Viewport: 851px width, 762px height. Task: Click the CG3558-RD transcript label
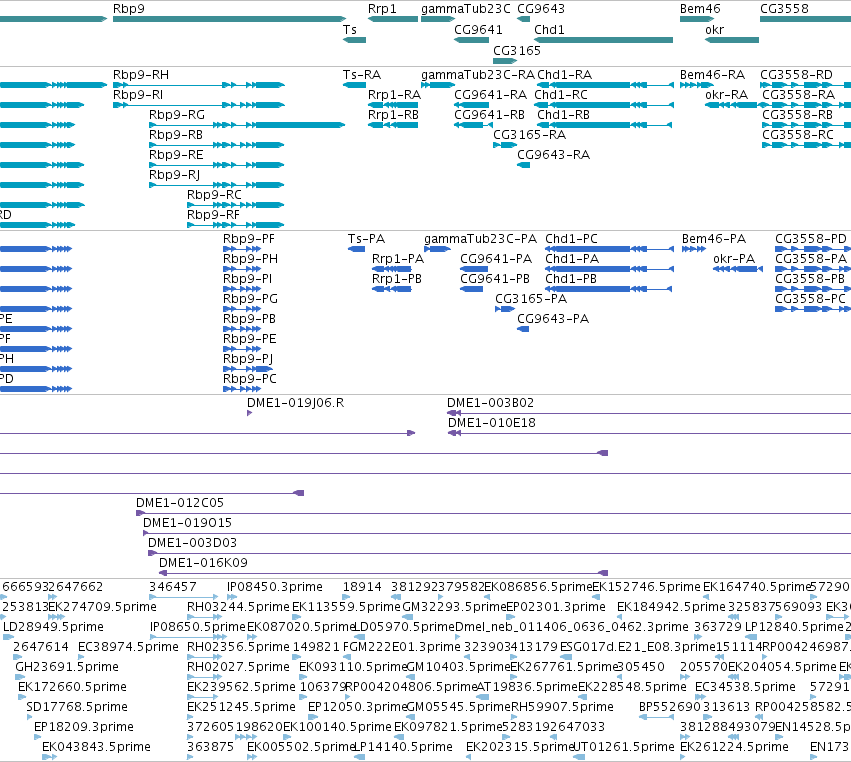(x=796, y=75)
